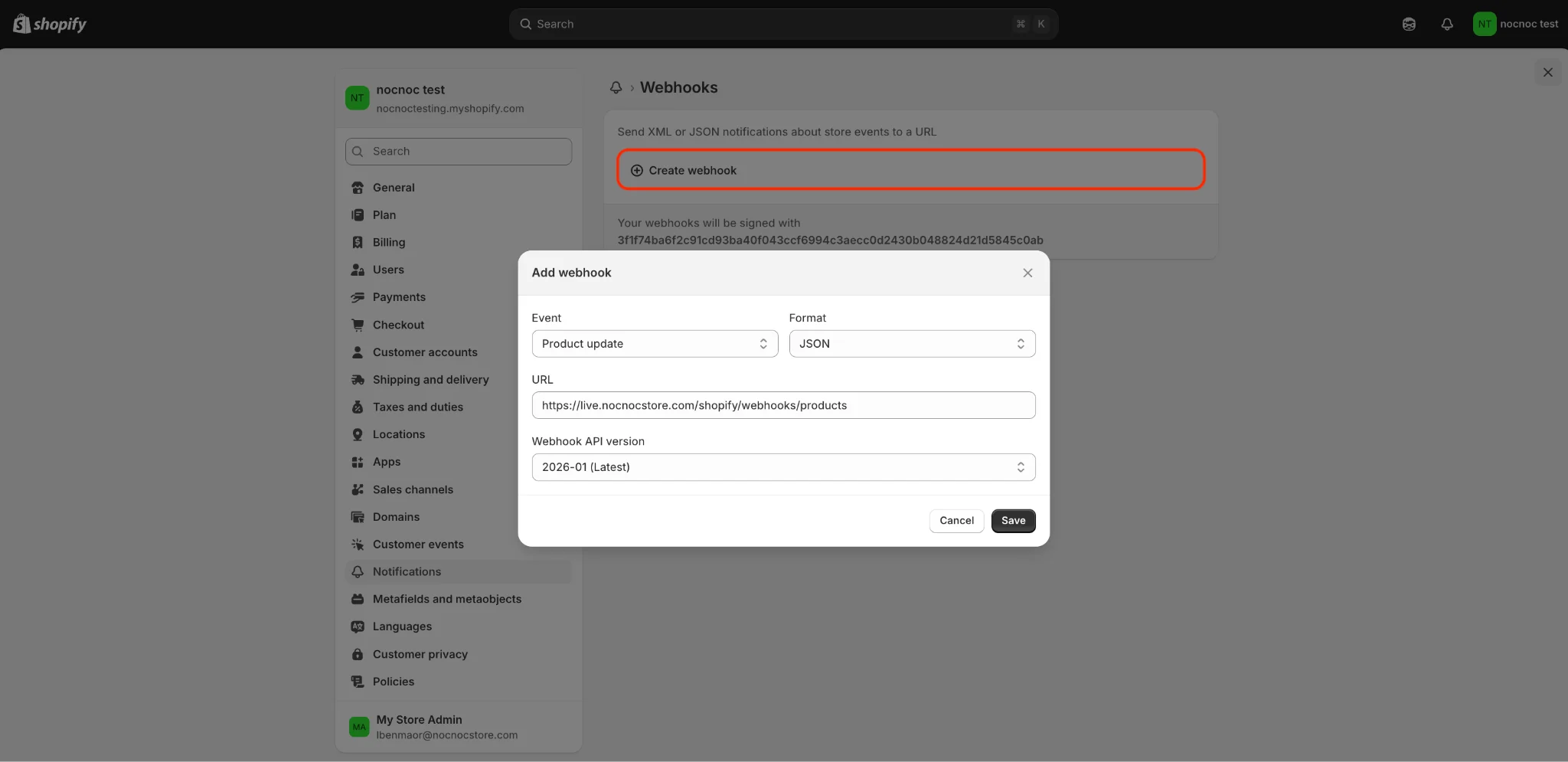Screen dimensions: 1568x762
Task: Click the Plan icon in sidebar
Action: [x=358, y=214]
